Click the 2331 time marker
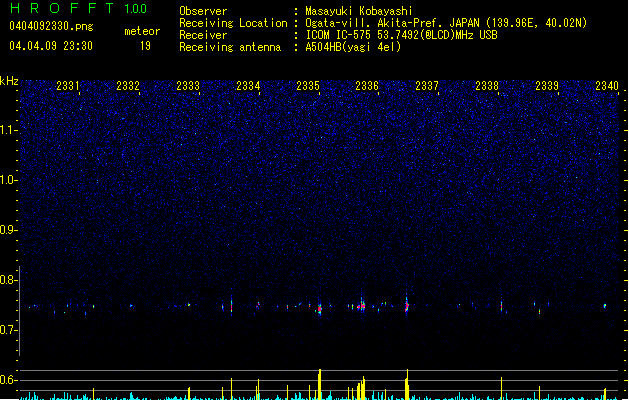Viewport: 629px width, 400px height. (x=68, y=85)
